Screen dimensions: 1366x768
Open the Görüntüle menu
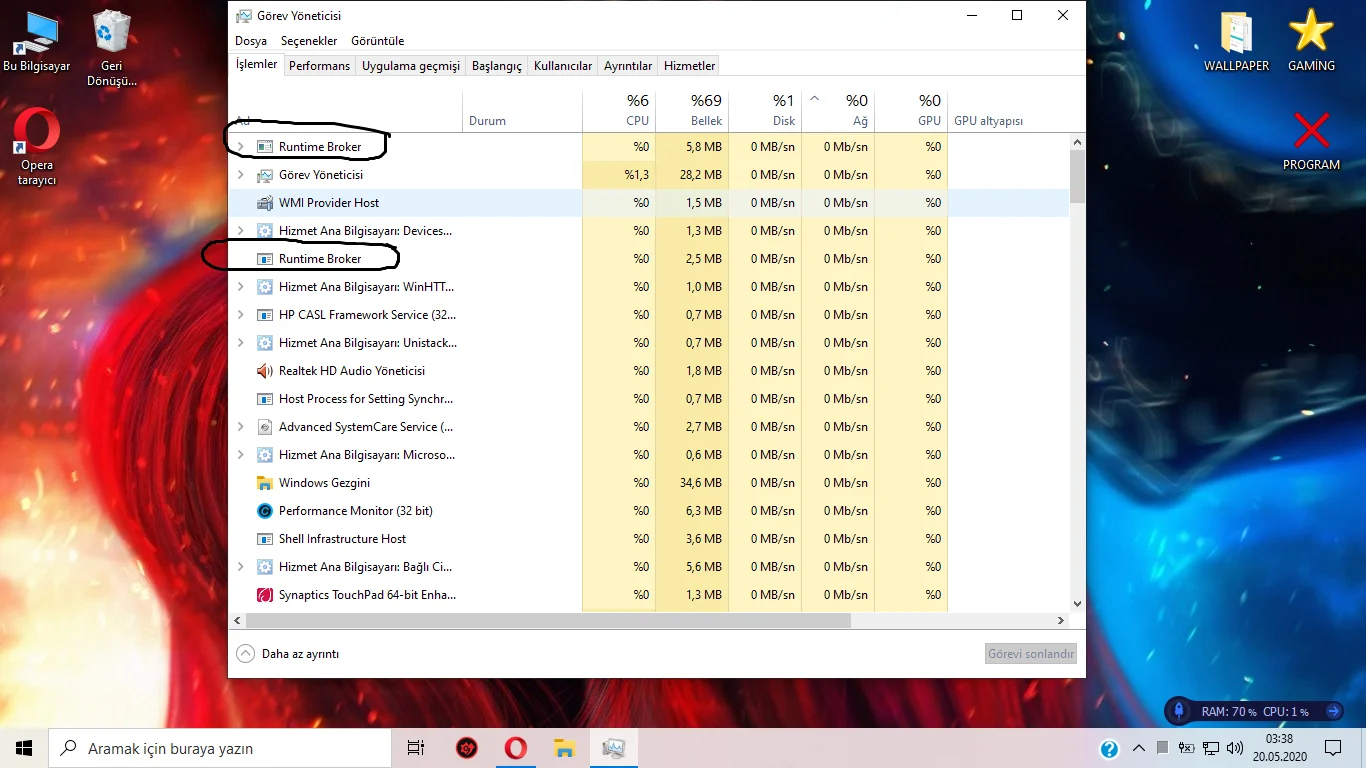[x=378, y=41]
